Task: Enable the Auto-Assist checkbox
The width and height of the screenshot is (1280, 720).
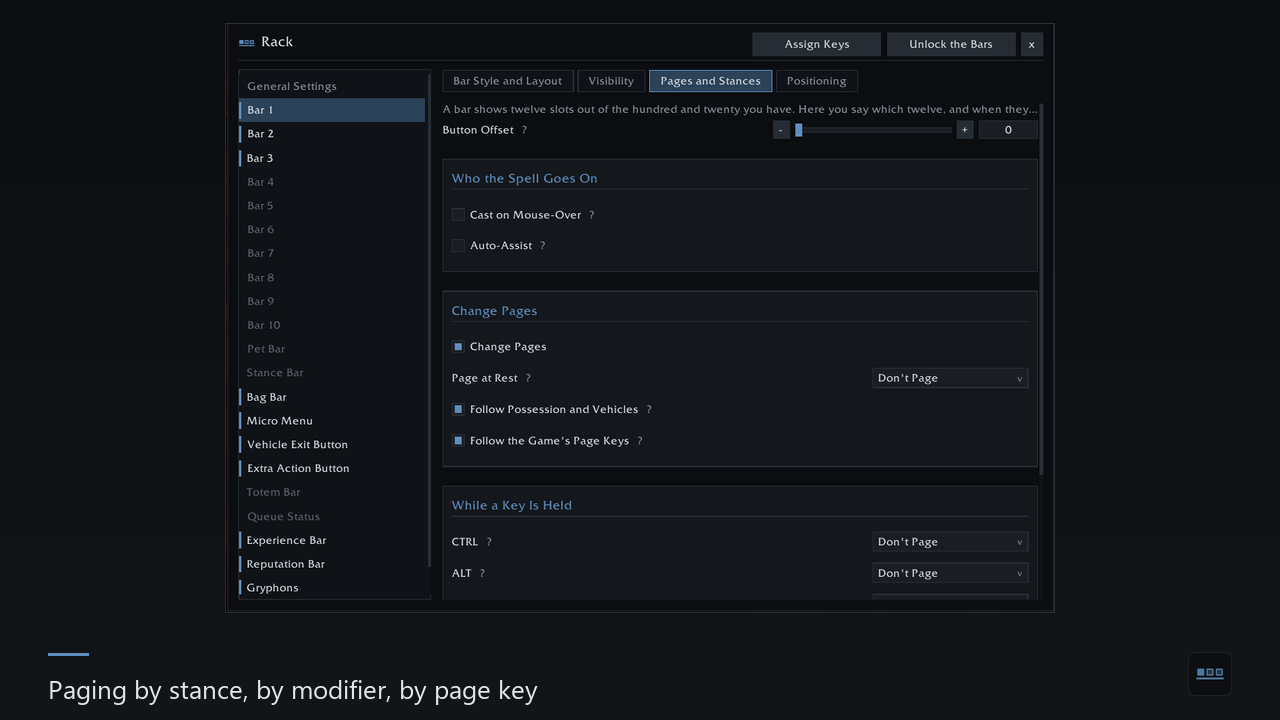Action: click(x=458, y=246)
